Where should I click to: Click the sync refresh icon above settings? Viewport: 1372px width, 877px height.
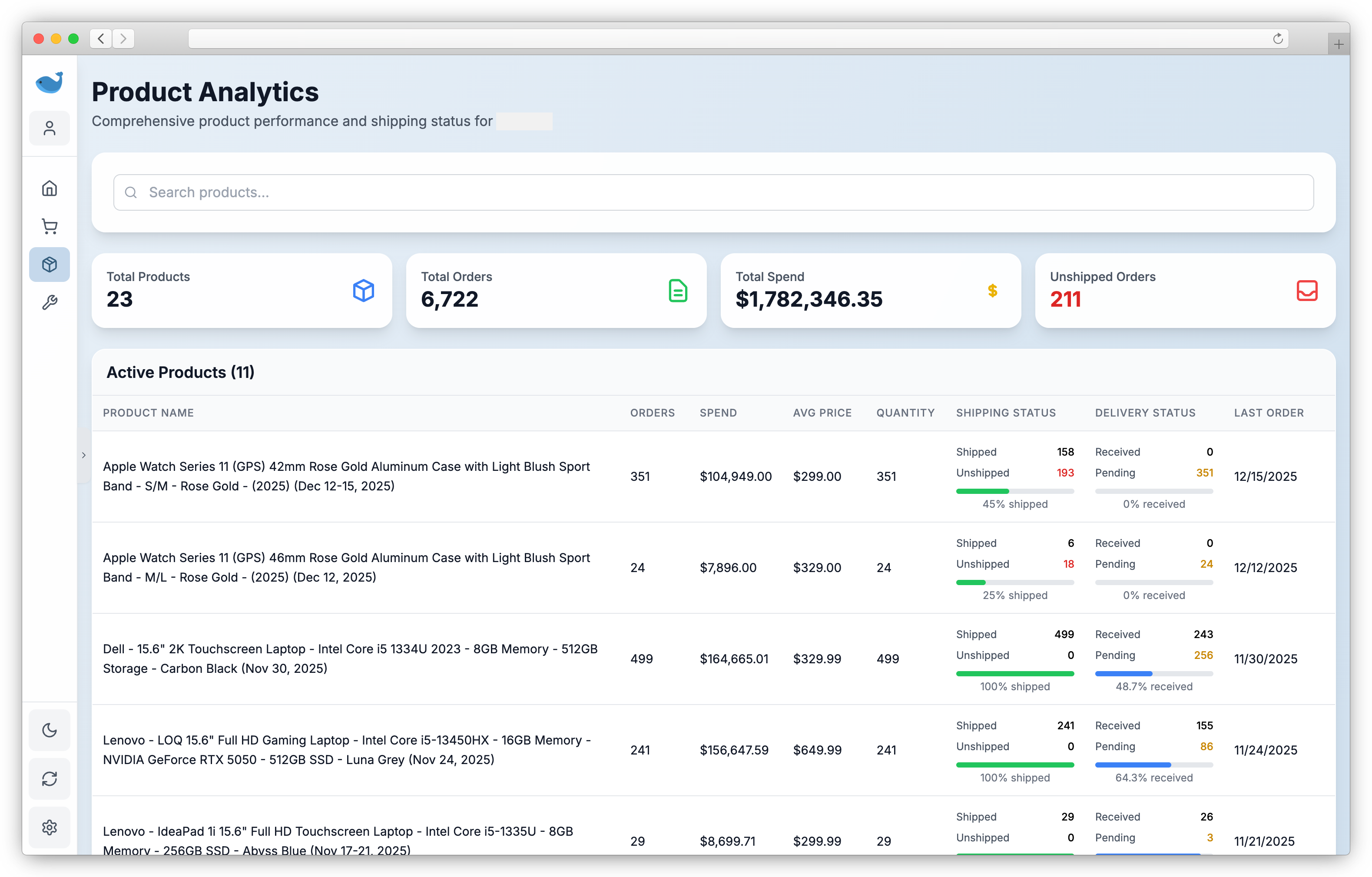(x=50, y=778)
